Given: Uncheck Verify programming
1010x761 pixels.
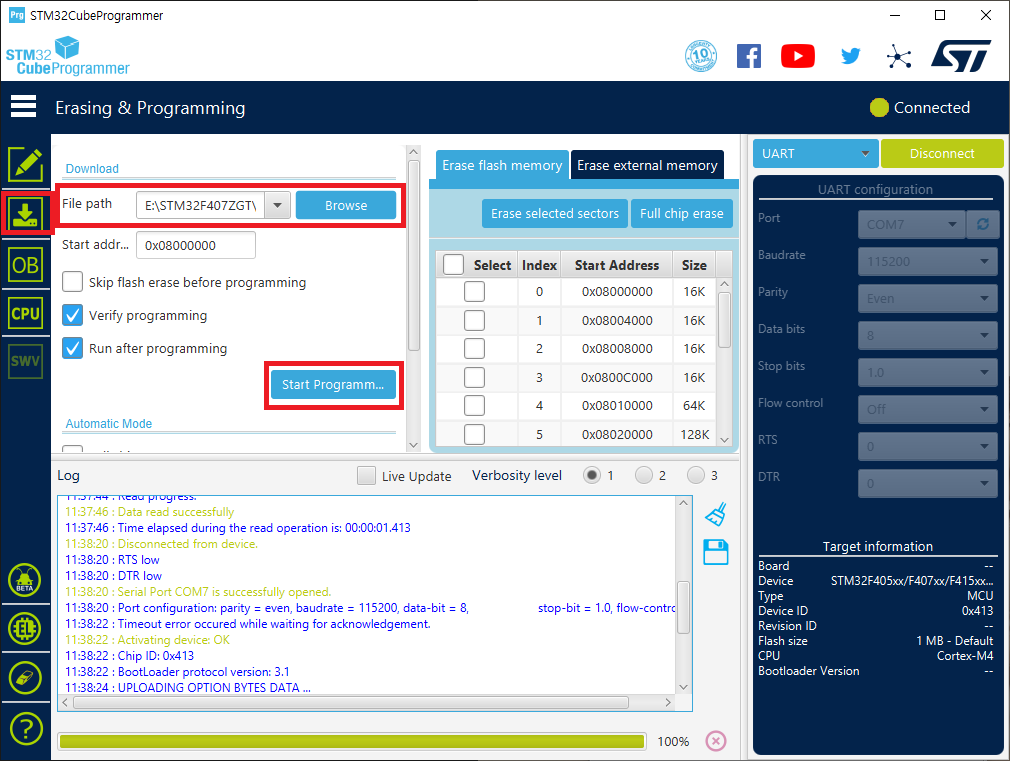Looking at the screenshot, I should (x=72, y=315).
